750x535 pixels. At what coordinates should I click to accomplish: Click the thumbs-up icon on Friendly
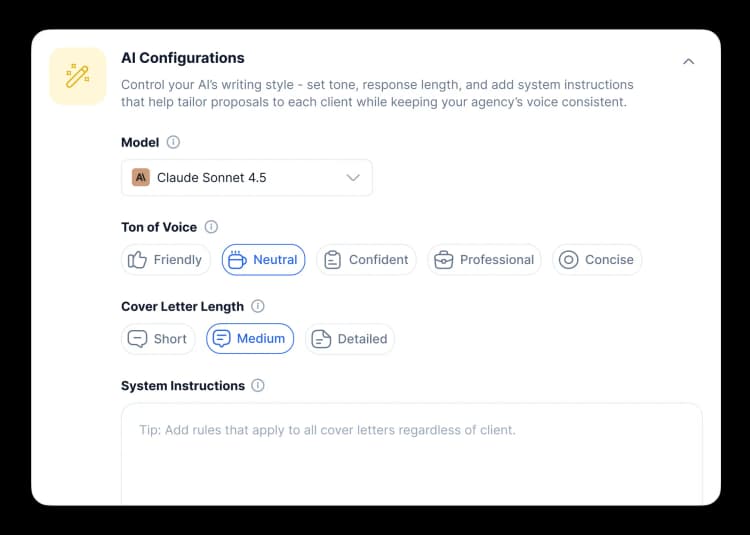coord(139,260)
